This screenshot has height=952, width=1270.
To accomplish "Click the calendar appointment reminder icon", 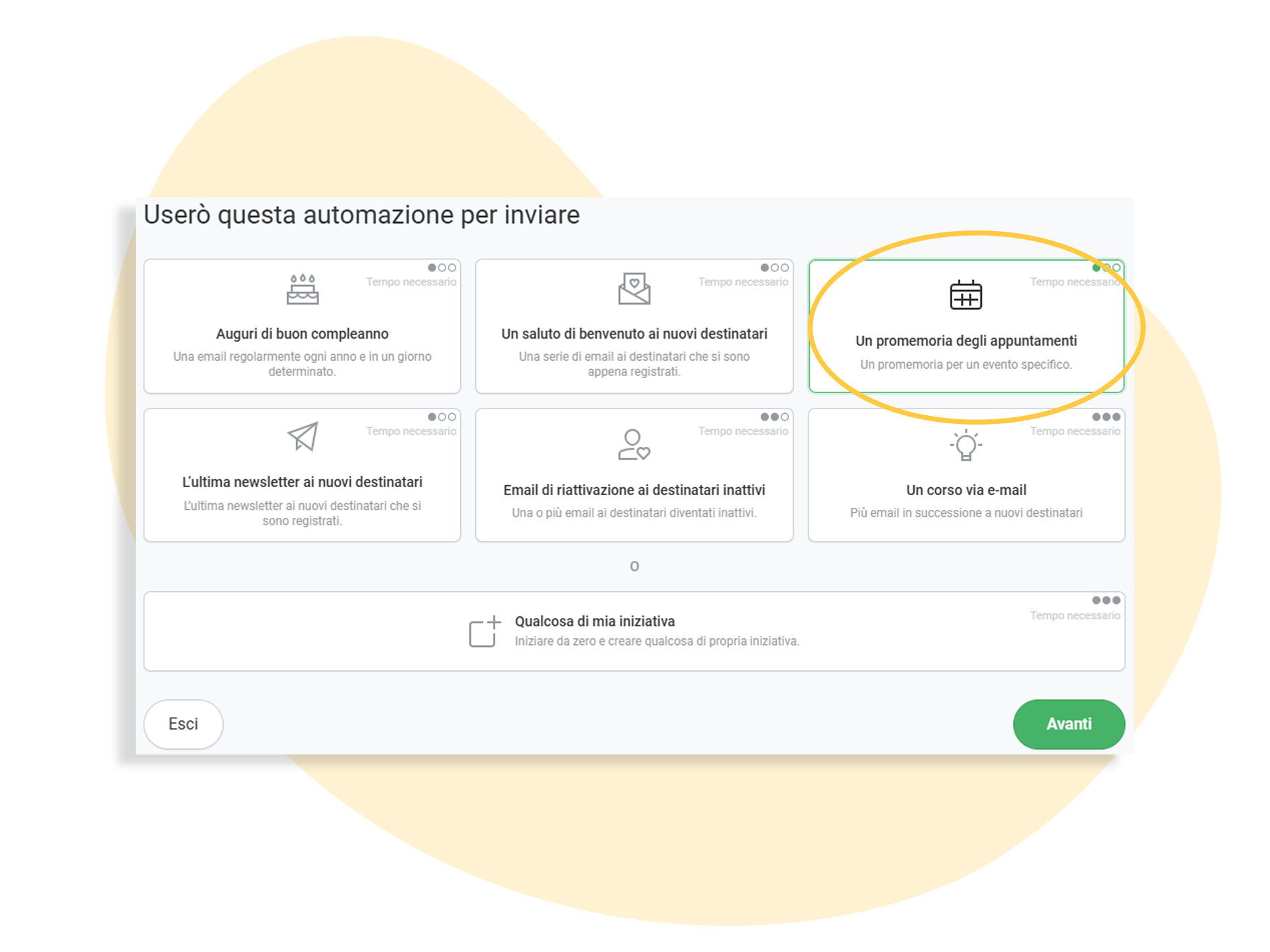I will (x=966, y=295).
